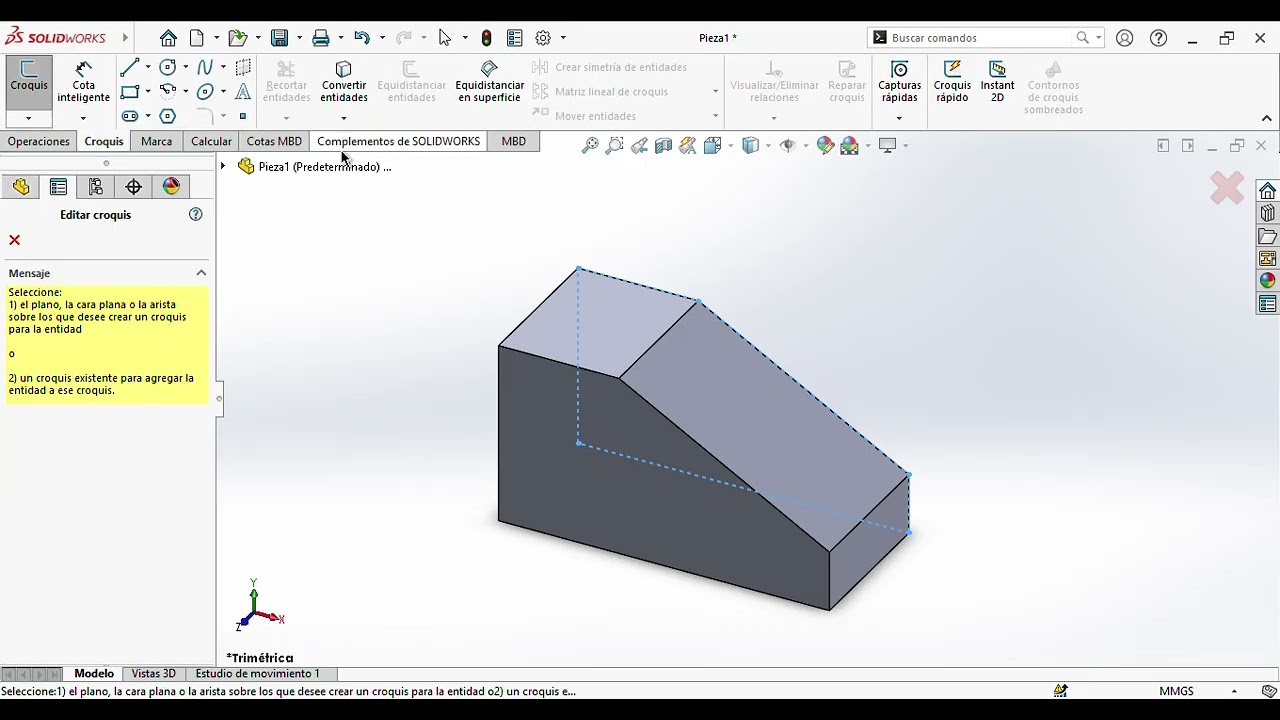1280x720 pixels.
Task: Select the Text sketch tool
Action: [x=243, y=92]
